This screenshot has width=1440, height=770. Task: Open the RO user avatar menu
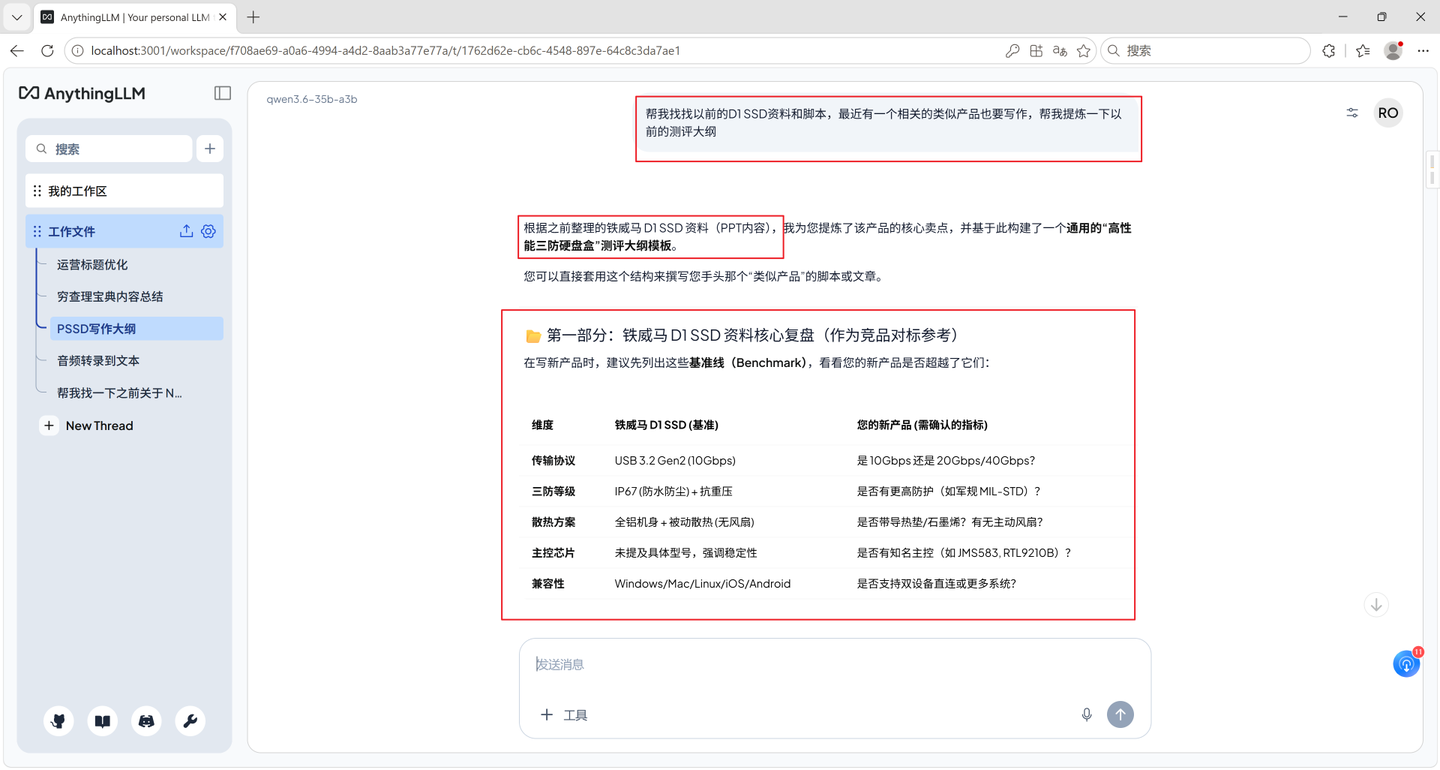(x=1388, y=113)
